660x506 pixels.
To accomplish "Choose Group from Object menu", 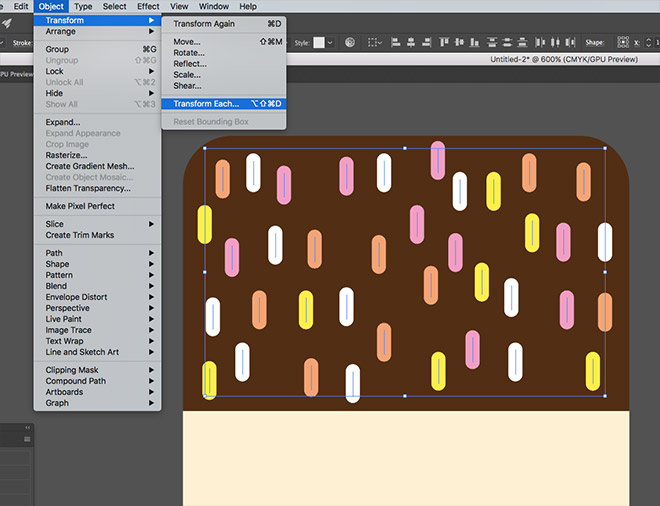I will (x=97, y=49).
